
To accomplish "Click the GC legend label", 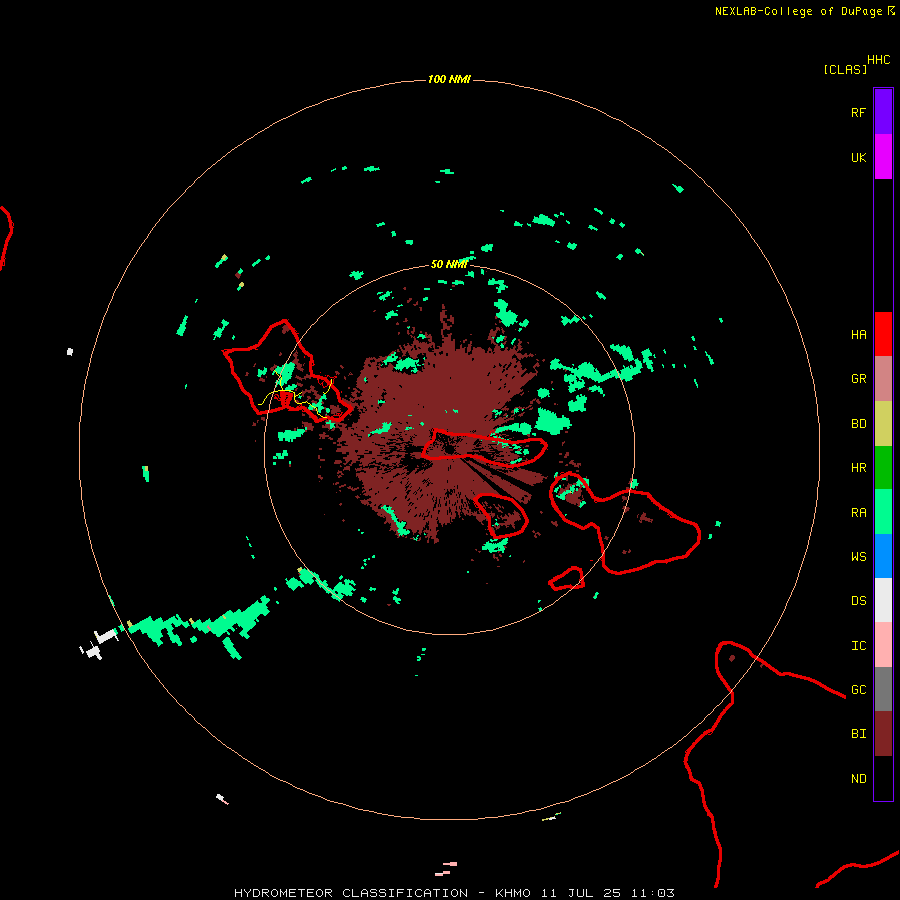I will (x=858, y=689).
